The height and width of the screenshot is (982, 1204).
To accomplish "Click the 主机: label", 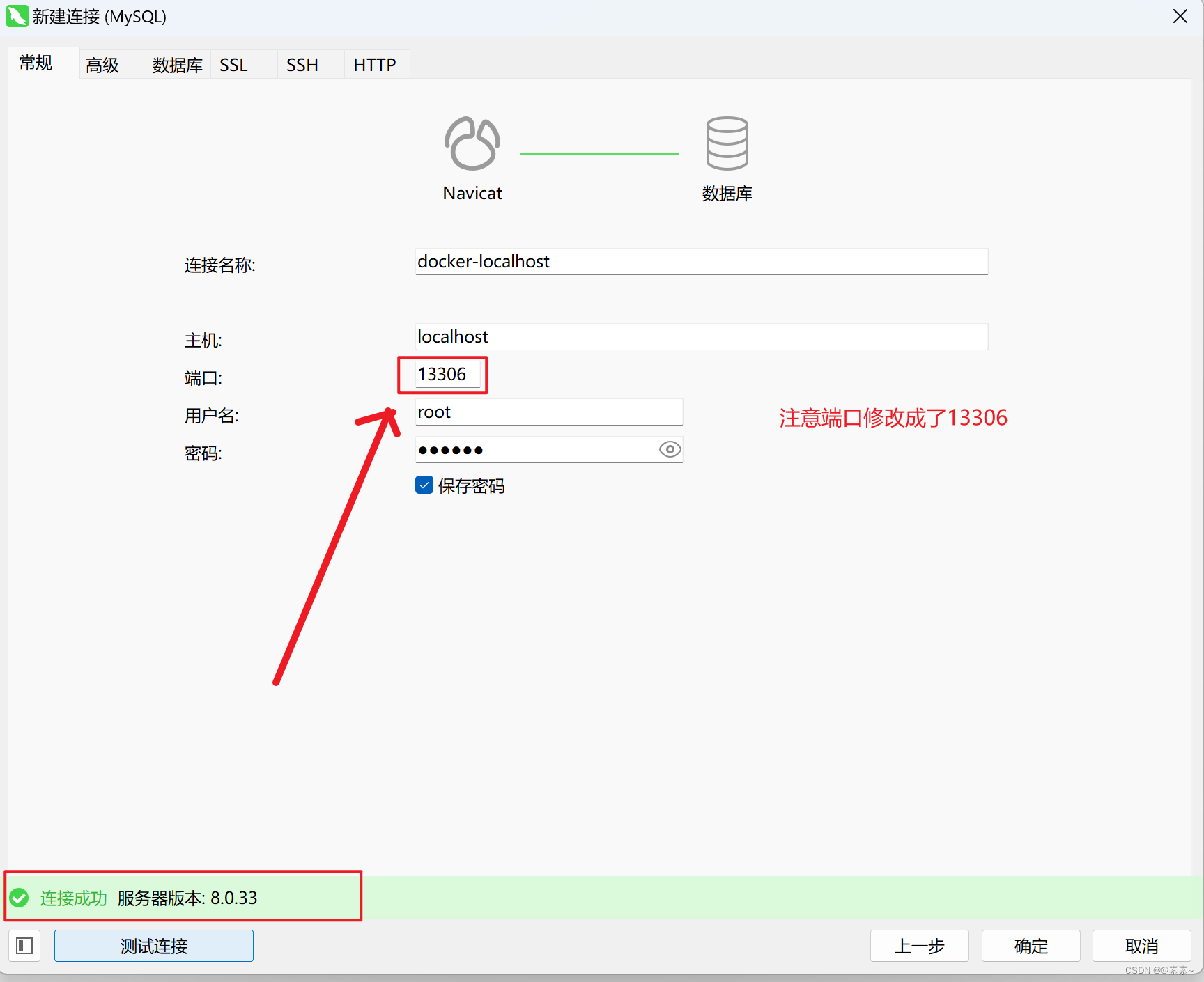I will [203, 341].
